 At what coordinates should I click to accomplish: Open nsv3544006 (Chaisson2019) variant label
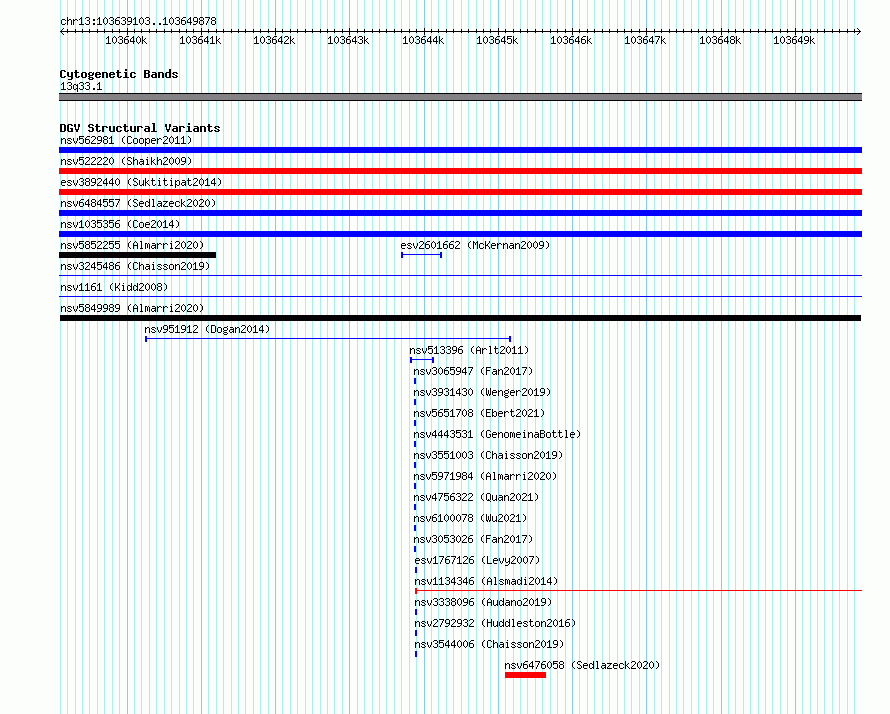489,644
